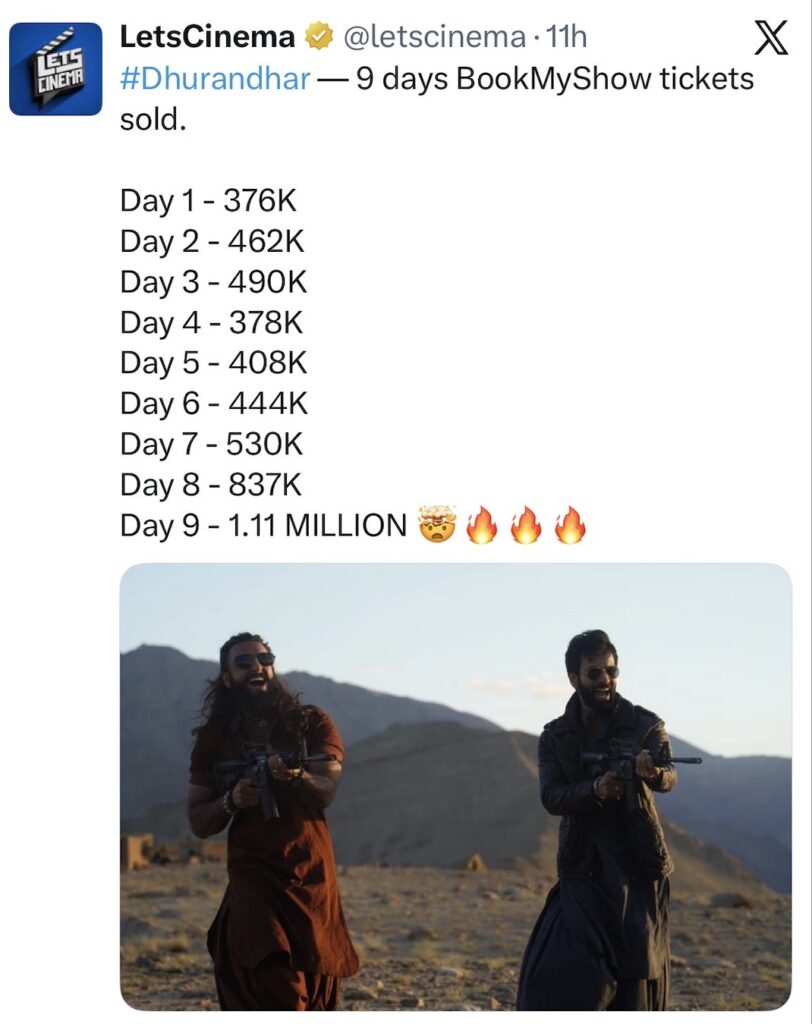Click the first fire emoji
The image size is (812, 1024).
point(482,525)
